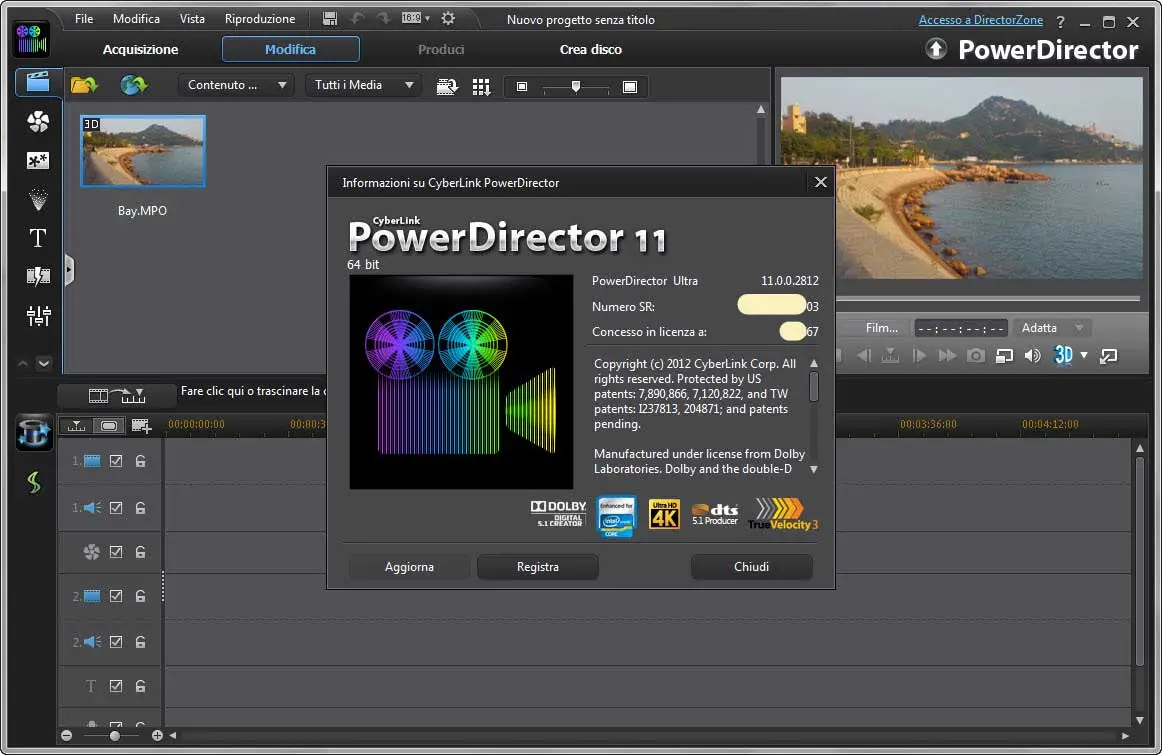Open the Title room T icon
1162x755 pixels.
coord(37,238)
